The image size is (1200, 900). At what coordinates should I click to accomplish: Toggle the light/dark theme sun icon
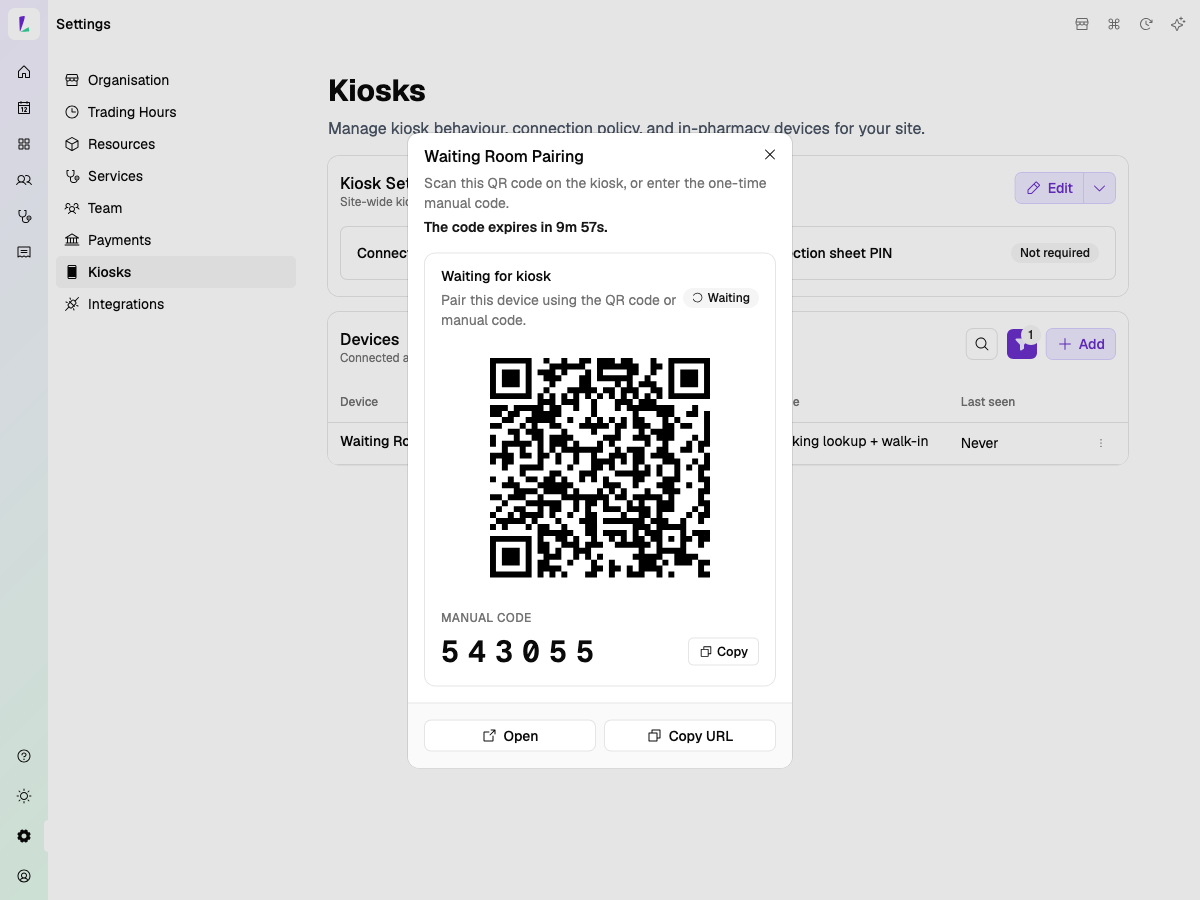coord(24,796)
